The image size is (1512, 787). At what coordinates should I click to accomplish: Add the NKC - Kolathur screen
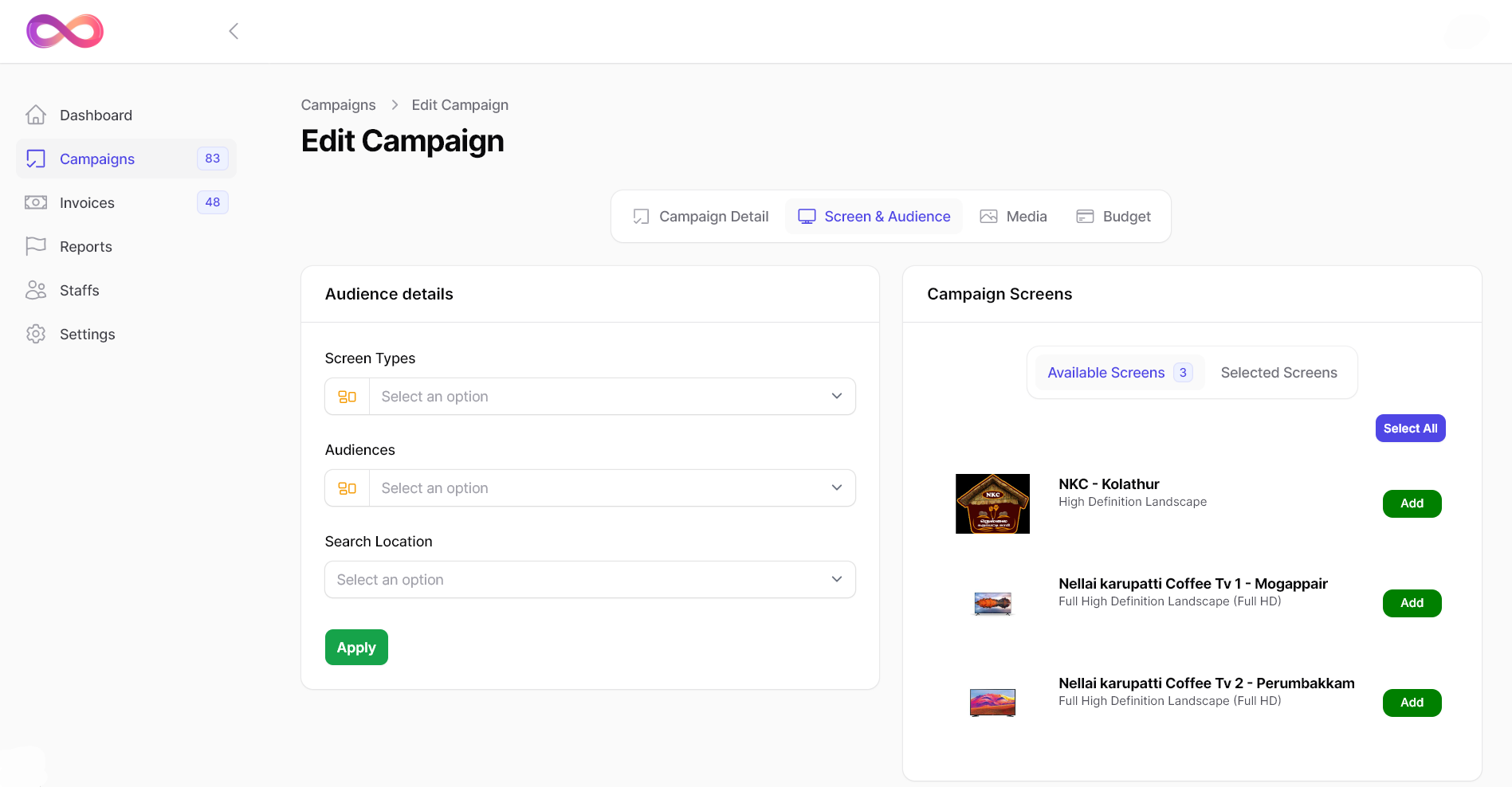tap(1412, 503)
